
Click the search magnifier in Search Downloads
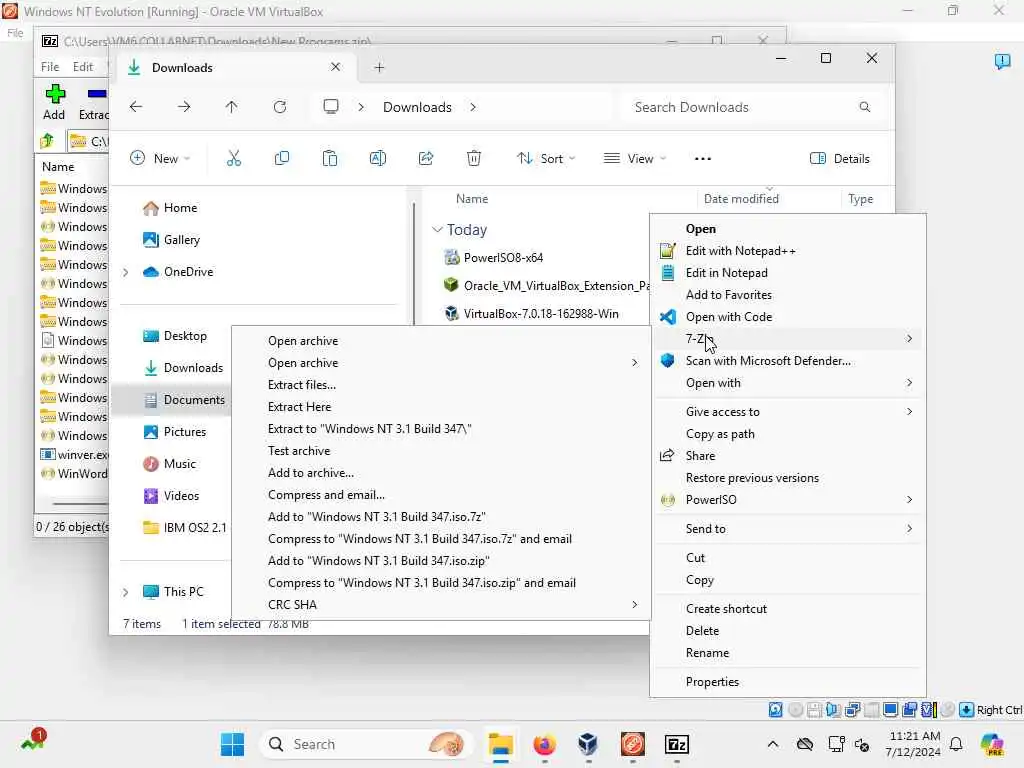[865, 106]
